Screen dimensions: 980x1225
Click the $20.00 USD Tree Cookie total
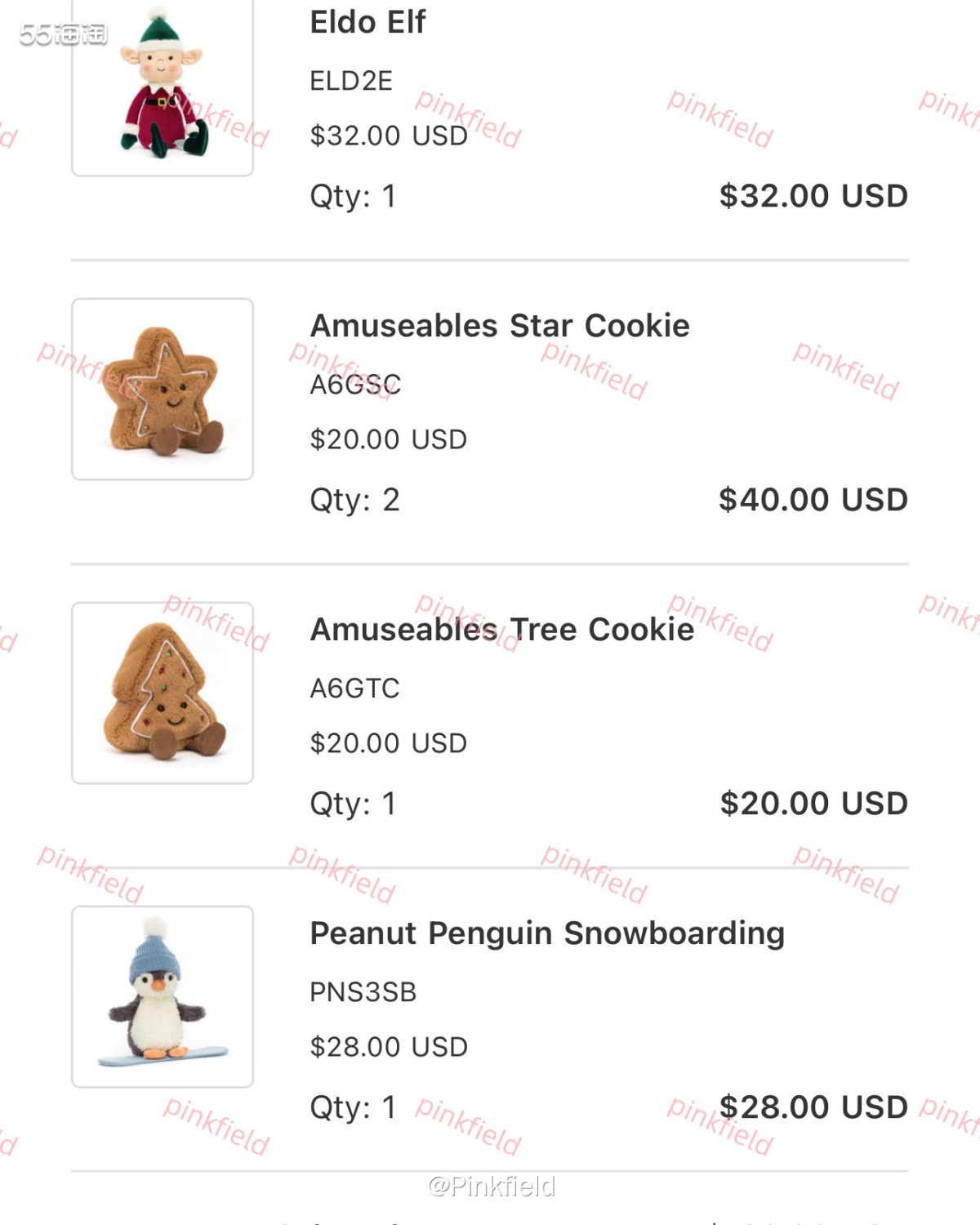813,804
